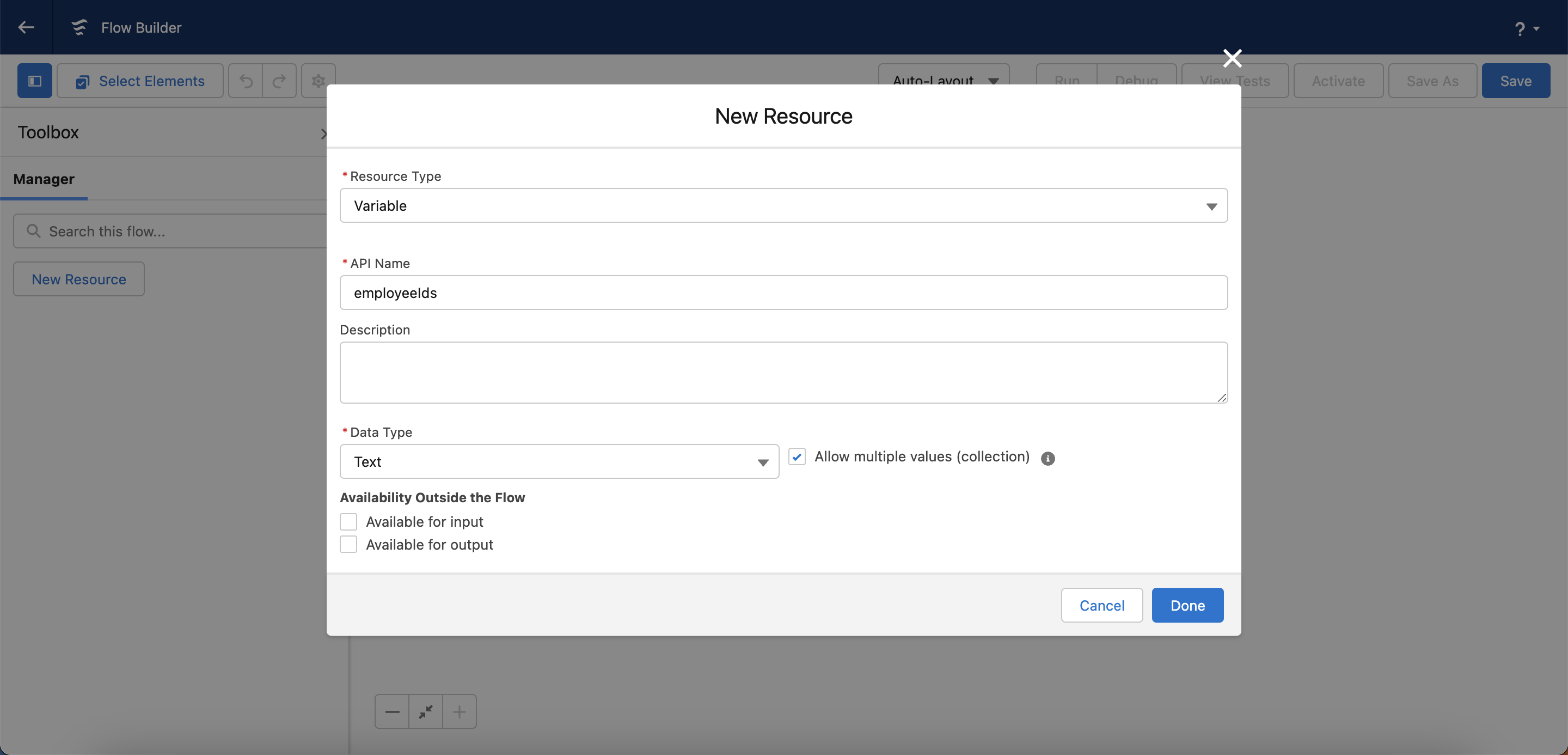Click the Done button
Screen dimensions: 1568x755
[1187, 605]
